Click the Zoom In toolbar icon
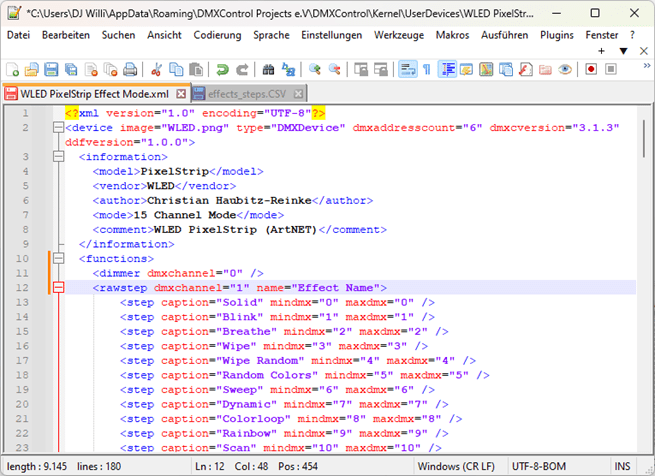This screenshot has height=476, width=655. tap(315, 69)
